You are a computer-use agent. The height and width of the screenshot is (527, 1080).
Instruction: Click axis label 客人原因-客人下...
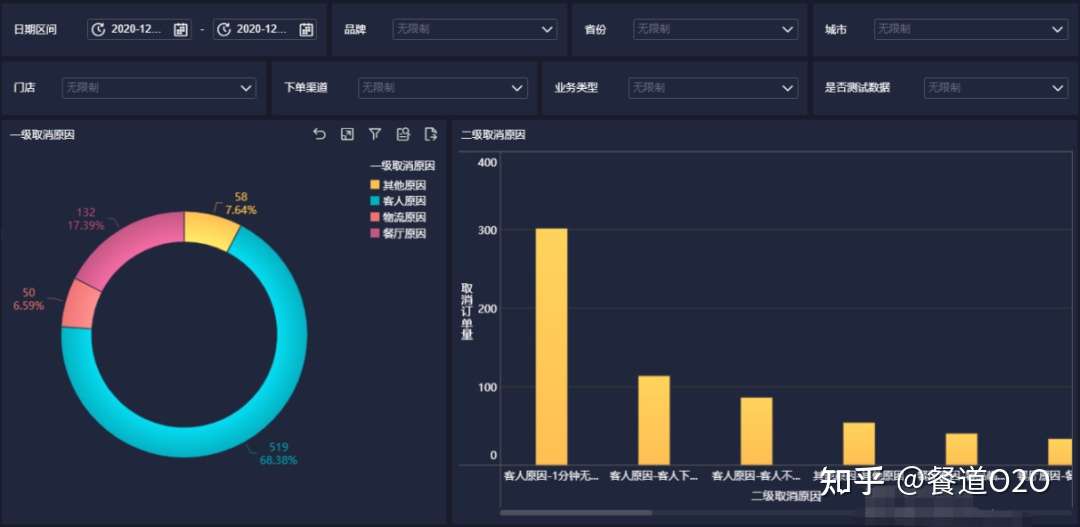click(654, 475)
